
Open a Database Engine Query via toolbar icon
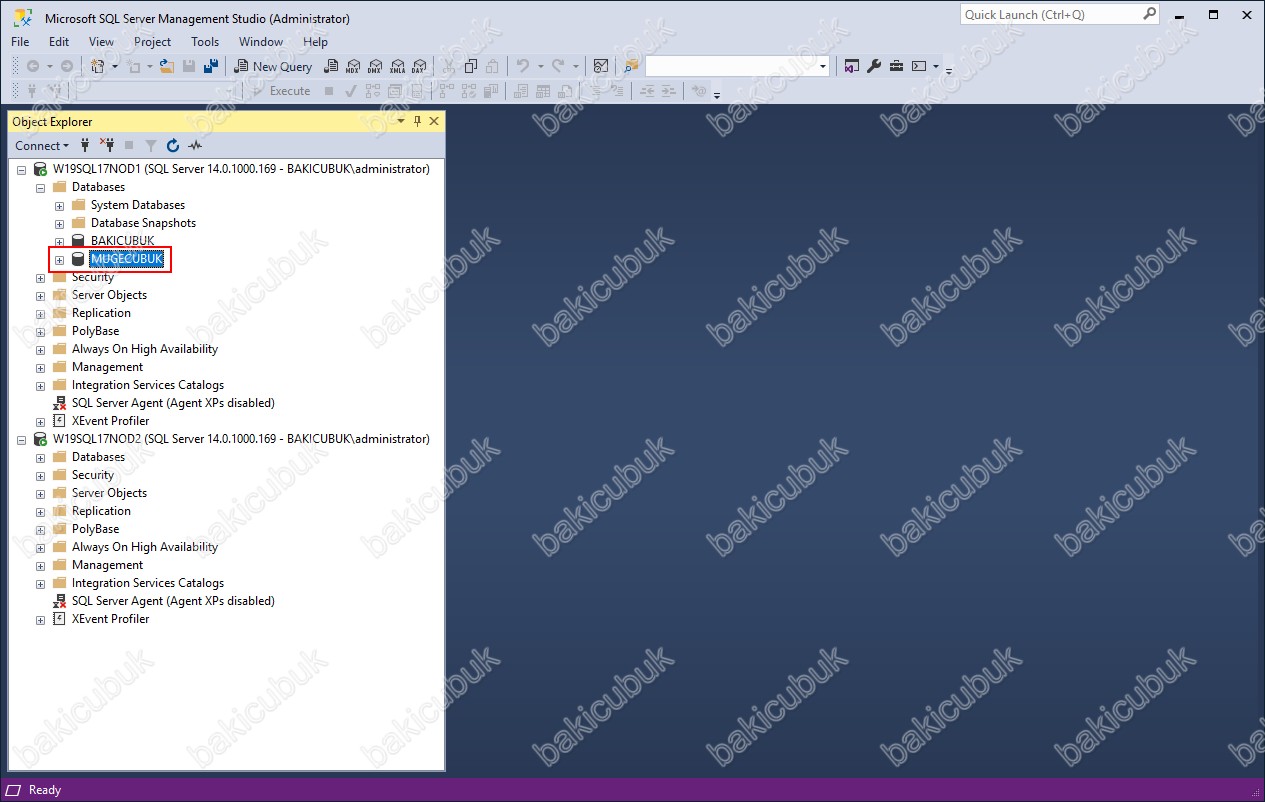(331, 66)
